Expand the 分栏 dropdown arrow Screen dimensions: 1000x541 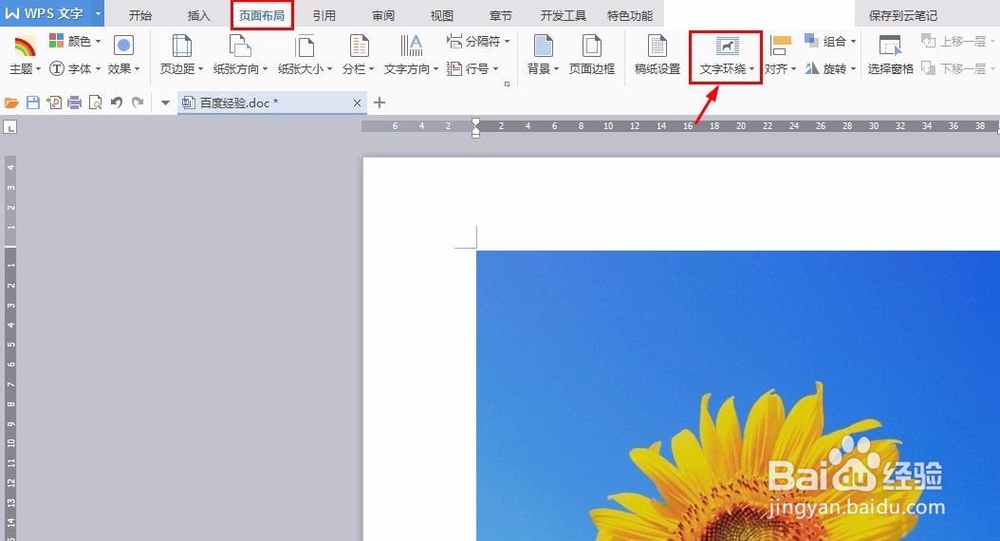tap(371, 69)
